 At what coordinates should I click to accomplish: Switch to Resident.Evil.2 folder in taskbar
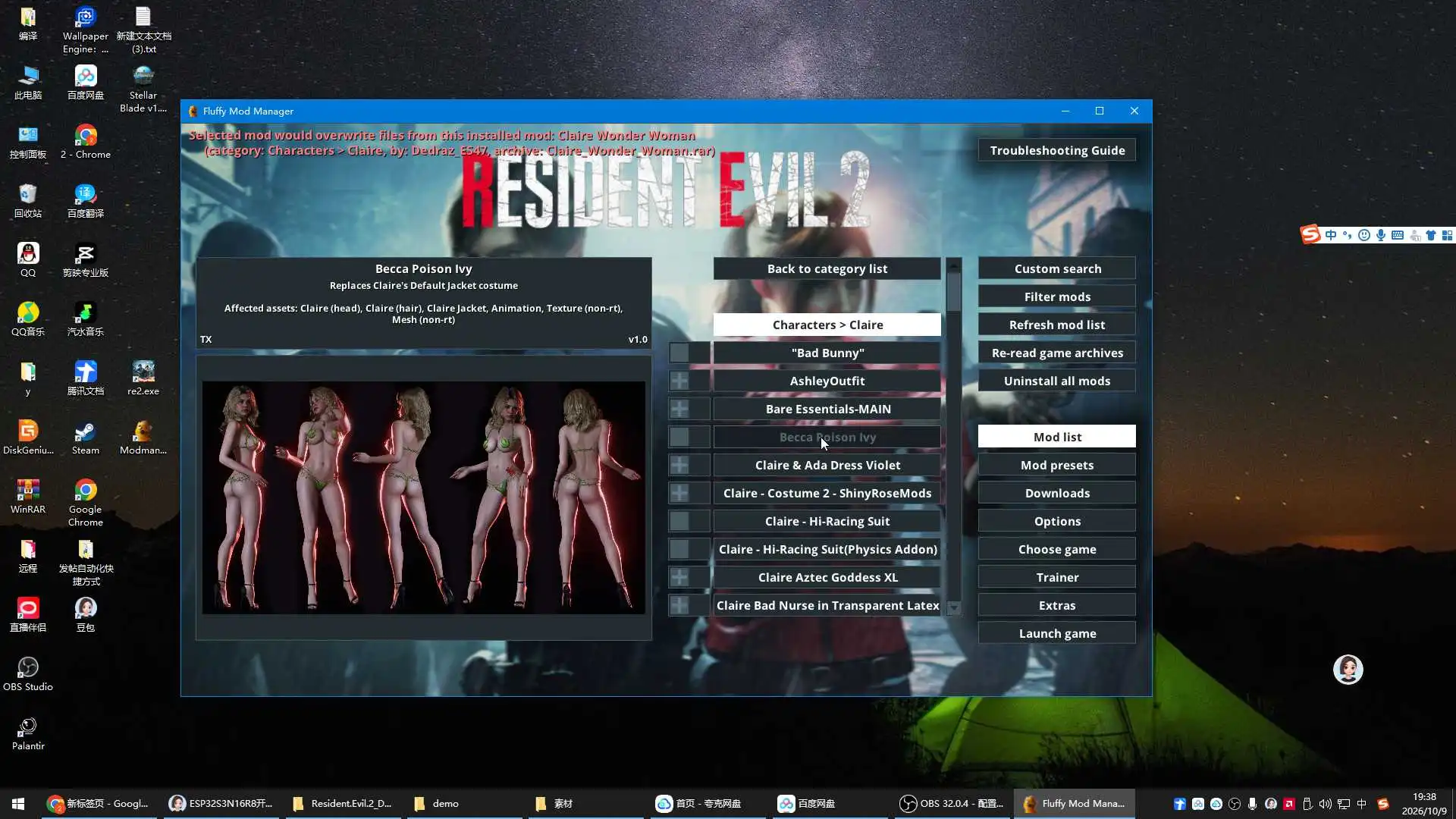pyautogui.click(x=343, y=803)
